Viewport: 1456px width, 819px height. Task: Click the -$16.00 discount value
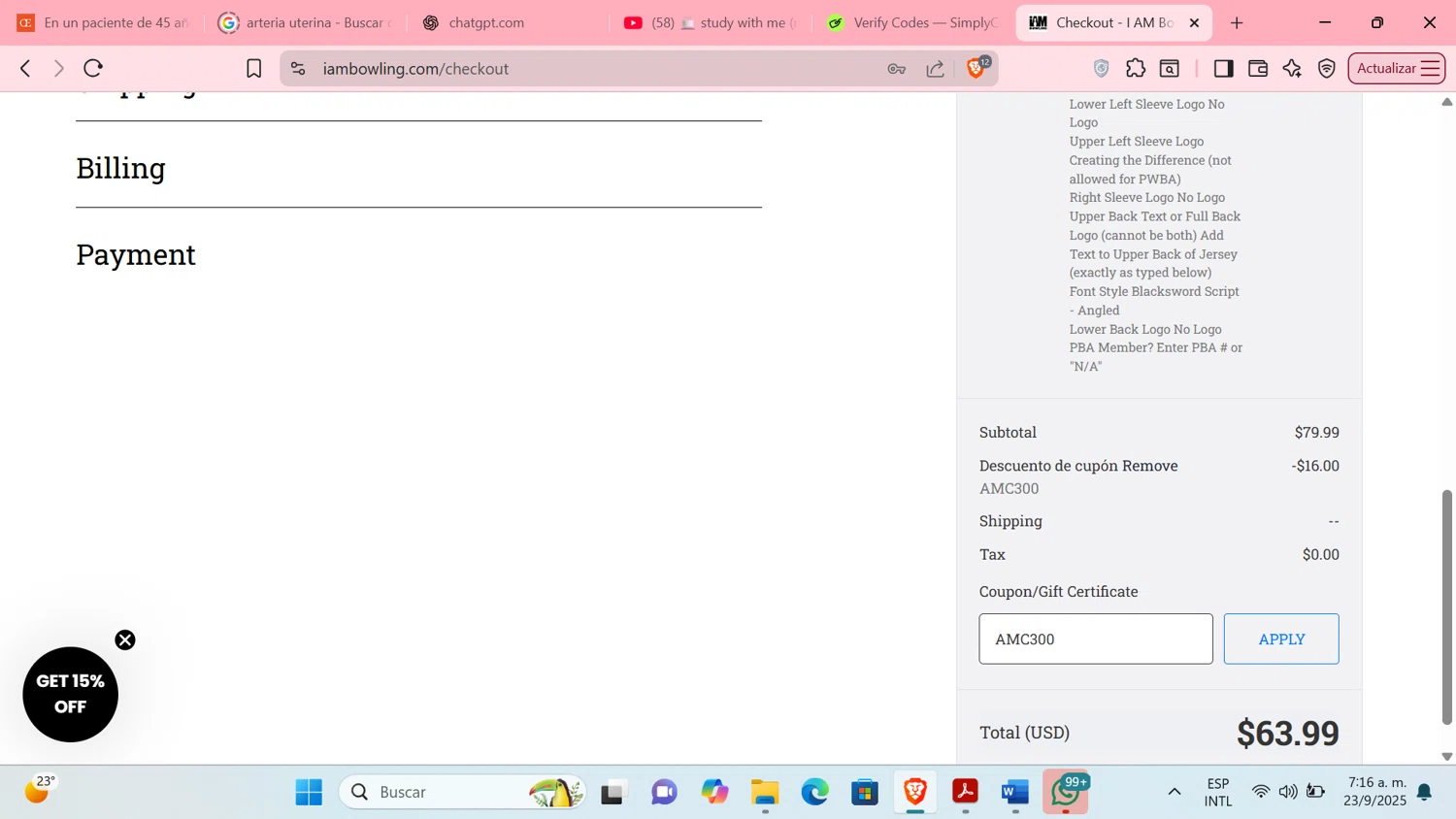(1315, 466)
